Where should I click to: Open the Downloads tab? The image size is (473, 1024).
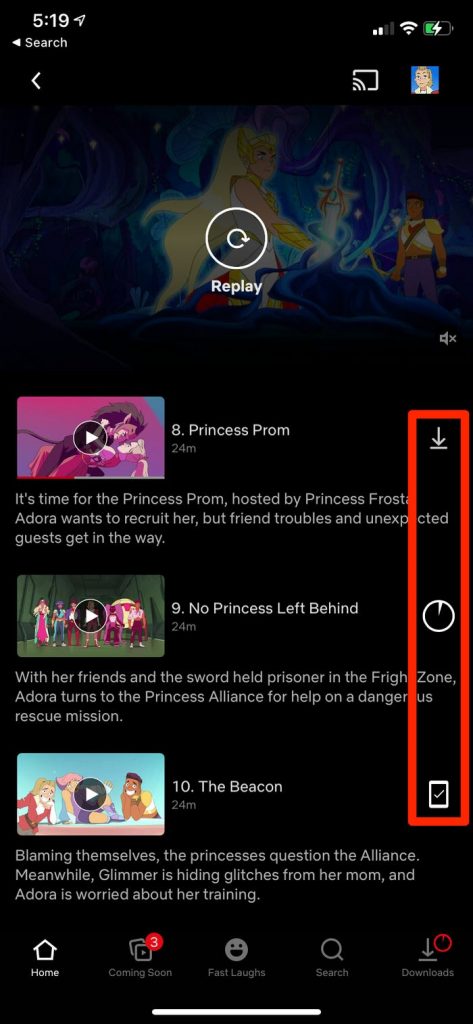(428, 958)
